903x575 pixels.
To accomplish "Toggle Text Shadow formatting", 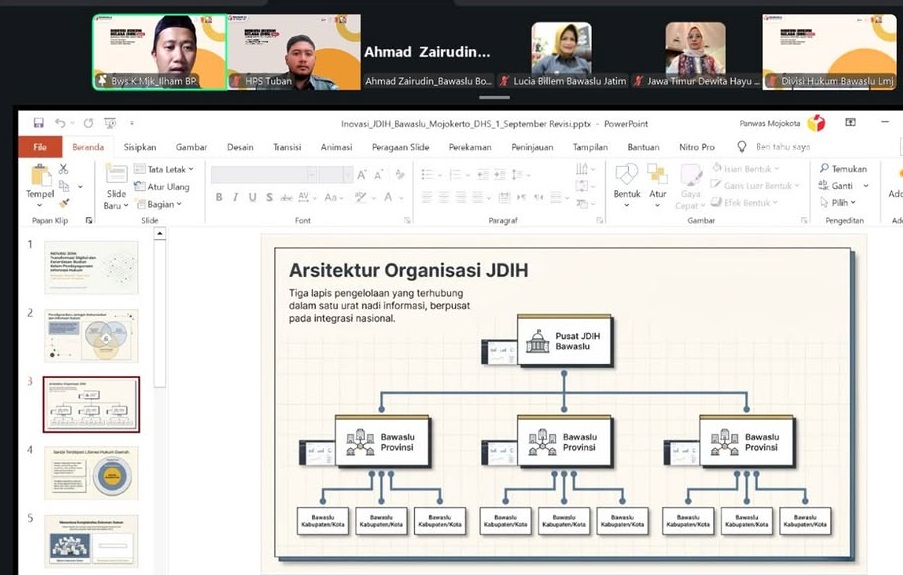I will (269, 198).
